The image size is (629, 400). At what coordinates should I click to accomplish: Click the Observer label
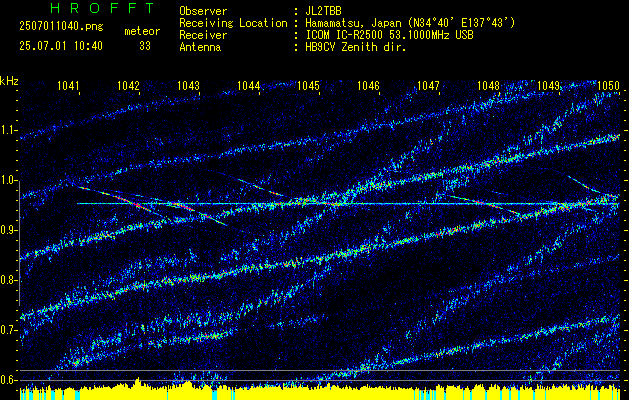point(203,11)
